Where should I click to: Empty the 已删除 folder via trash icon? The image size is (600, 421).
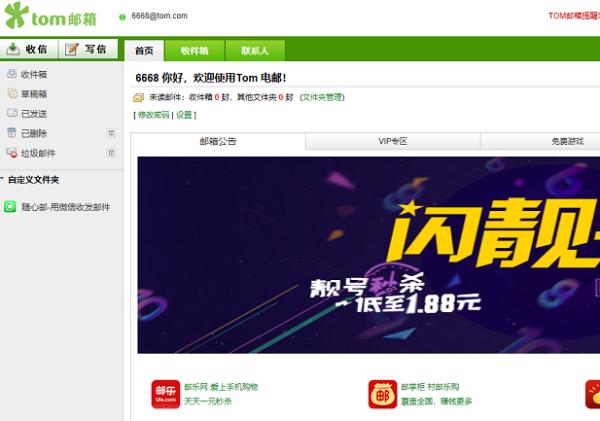111,133
